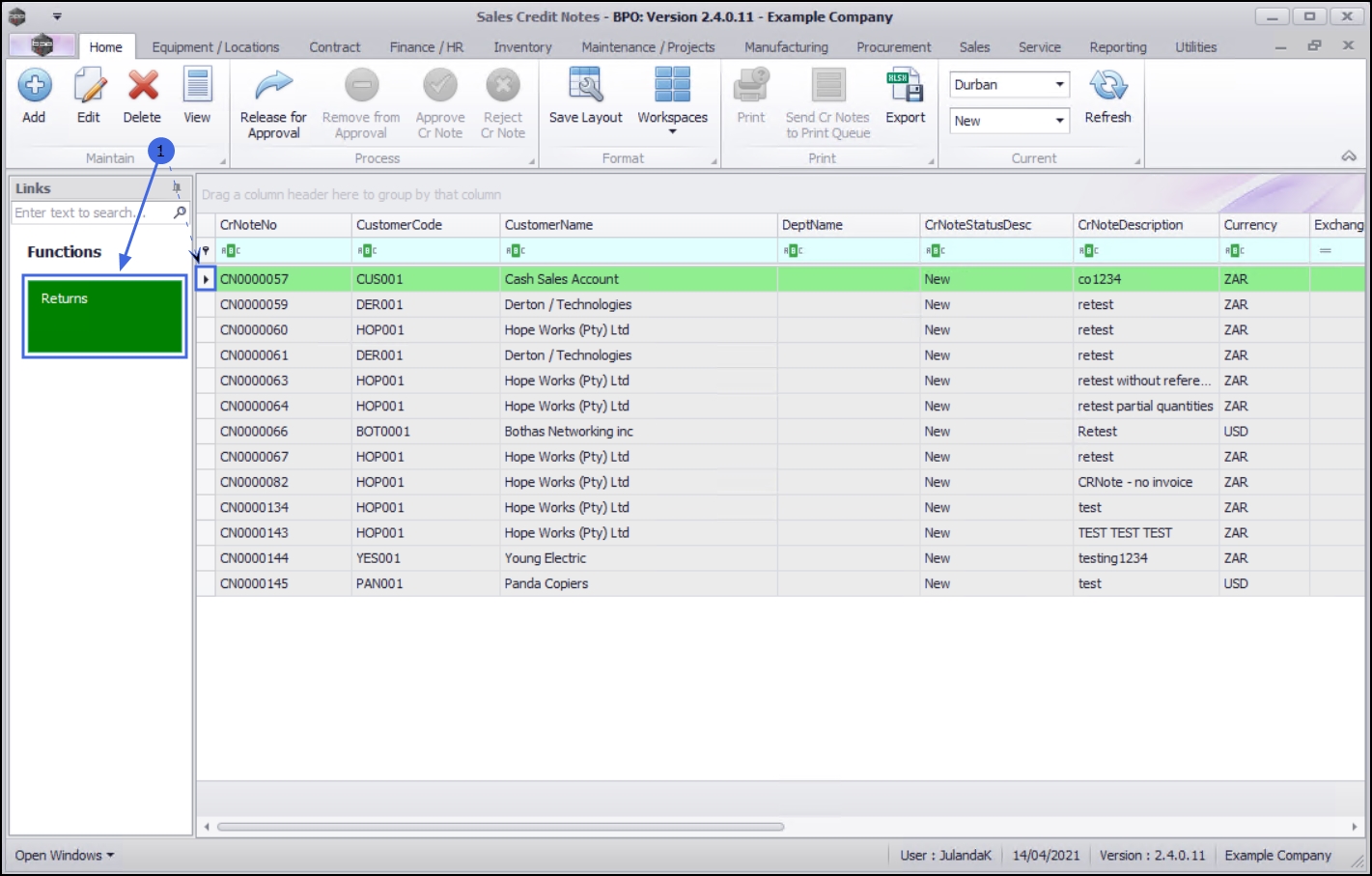The width and height of the screenshot is (1372, 876).
Task: Sort by the CrNoteNo column header
Action: (x=283, y=225)
